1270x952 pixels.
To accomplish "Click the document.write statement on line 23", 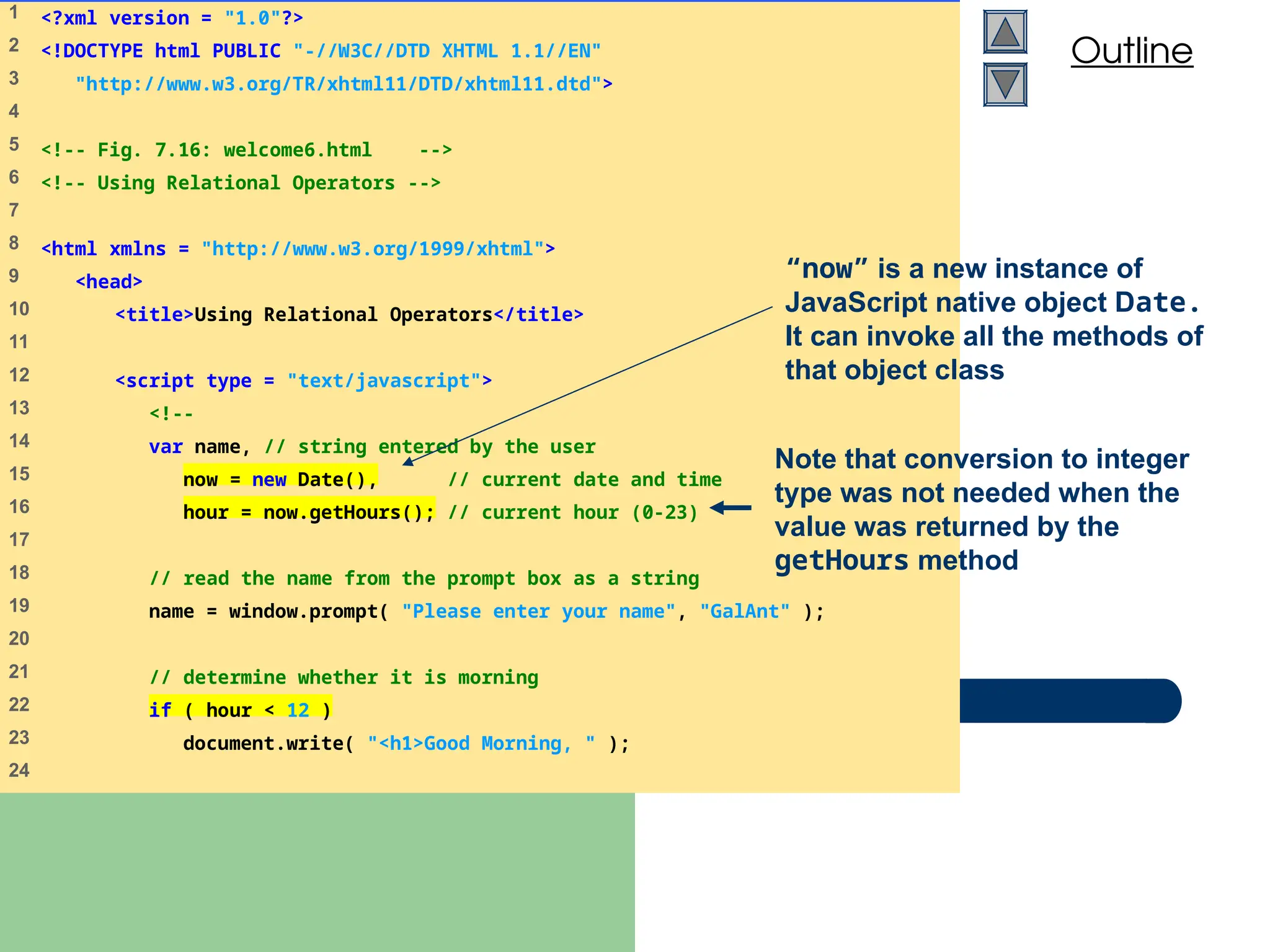I will click(x=406, y=743).
